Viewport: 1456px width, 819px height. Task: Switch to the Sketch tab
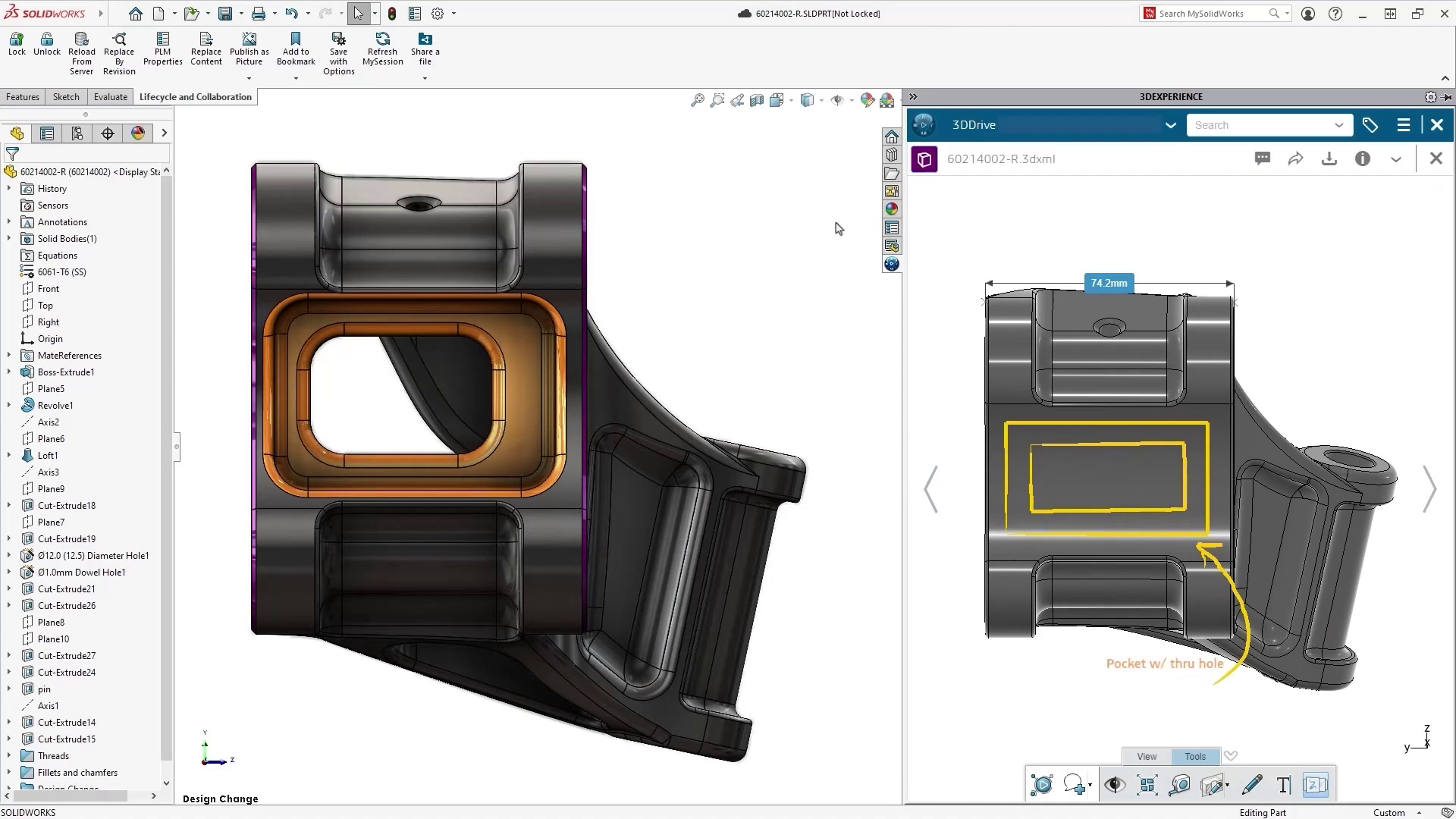pyautogui.click(x=66, y=96)
